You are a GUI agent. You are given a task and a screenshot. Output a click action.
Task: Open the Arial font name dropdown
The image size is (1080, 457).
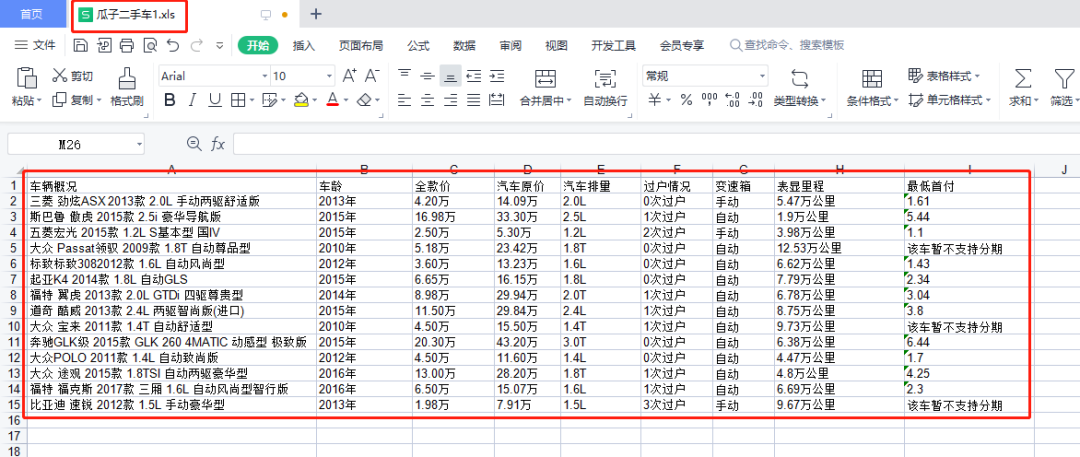point(264,77)
